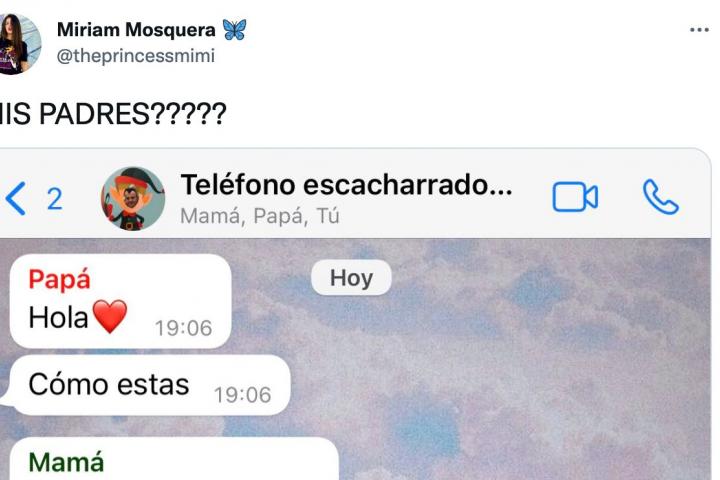The image size is (720, 480).
Task: Click the MIS PADRES????? tweet text
Action: (x=112, y=113)
